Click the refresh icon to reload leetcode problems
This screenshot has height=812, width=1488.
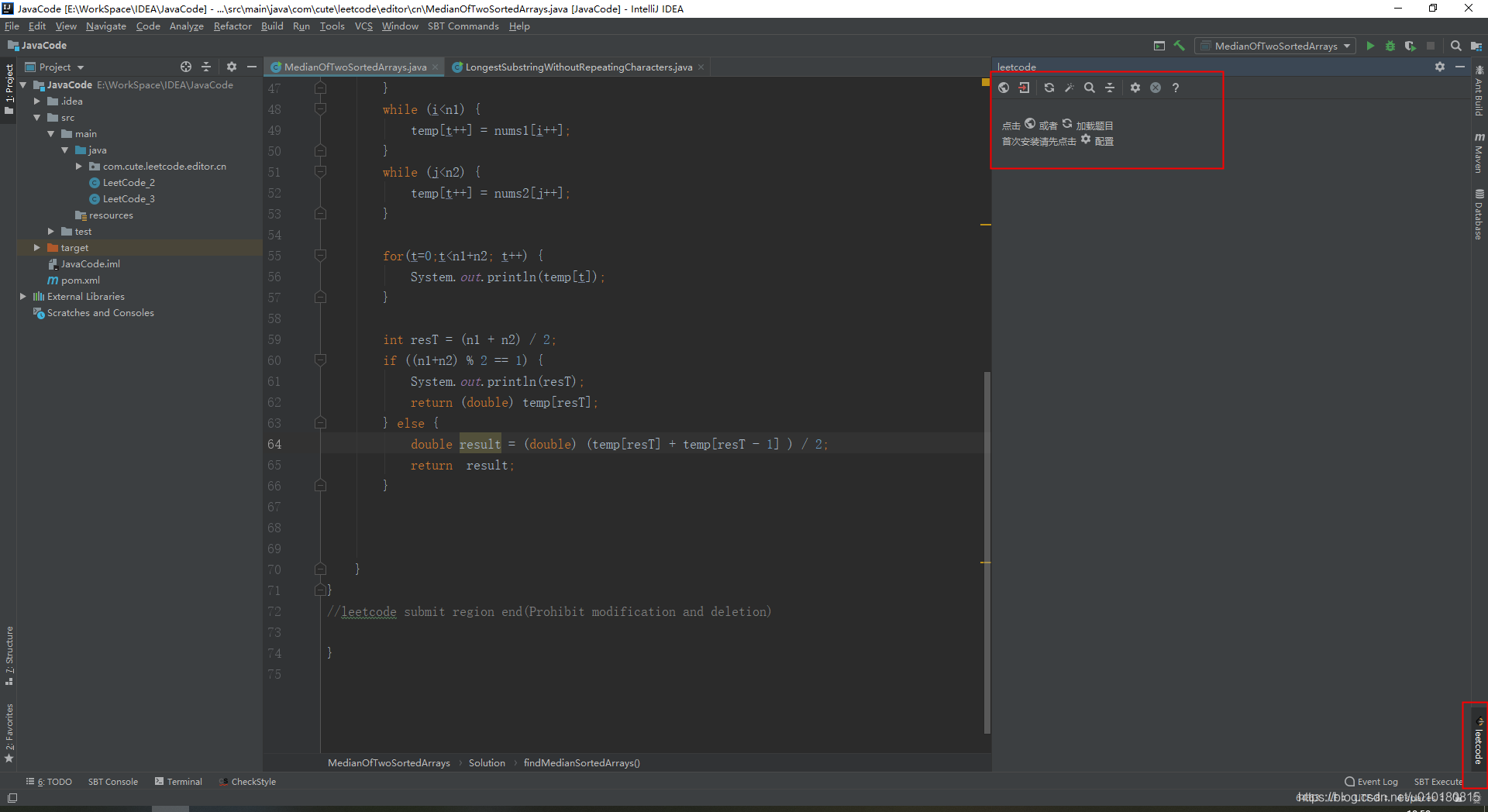[1049, 88]
